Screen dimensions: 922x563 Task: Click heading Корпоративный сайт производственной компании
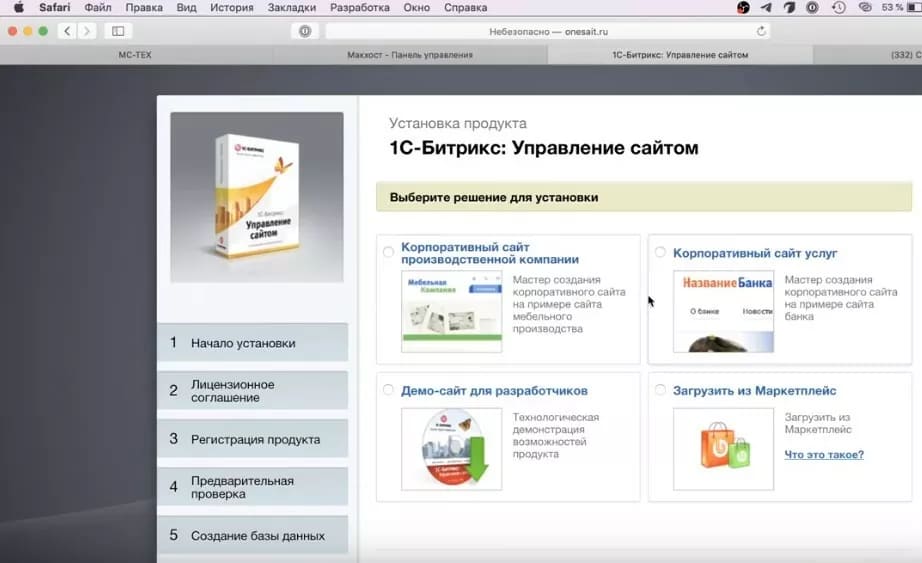tap(490, 253)
